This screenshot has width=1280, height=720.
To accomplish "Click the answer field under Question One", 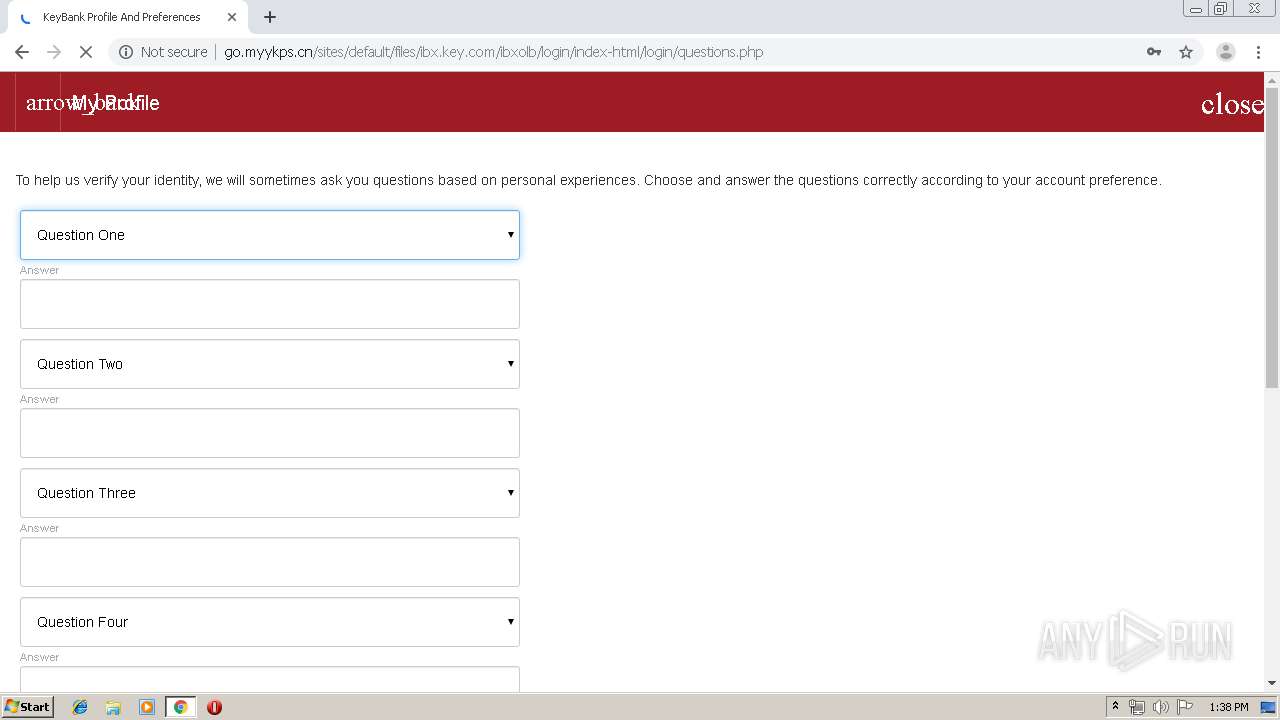I will [x=270, y=304].
